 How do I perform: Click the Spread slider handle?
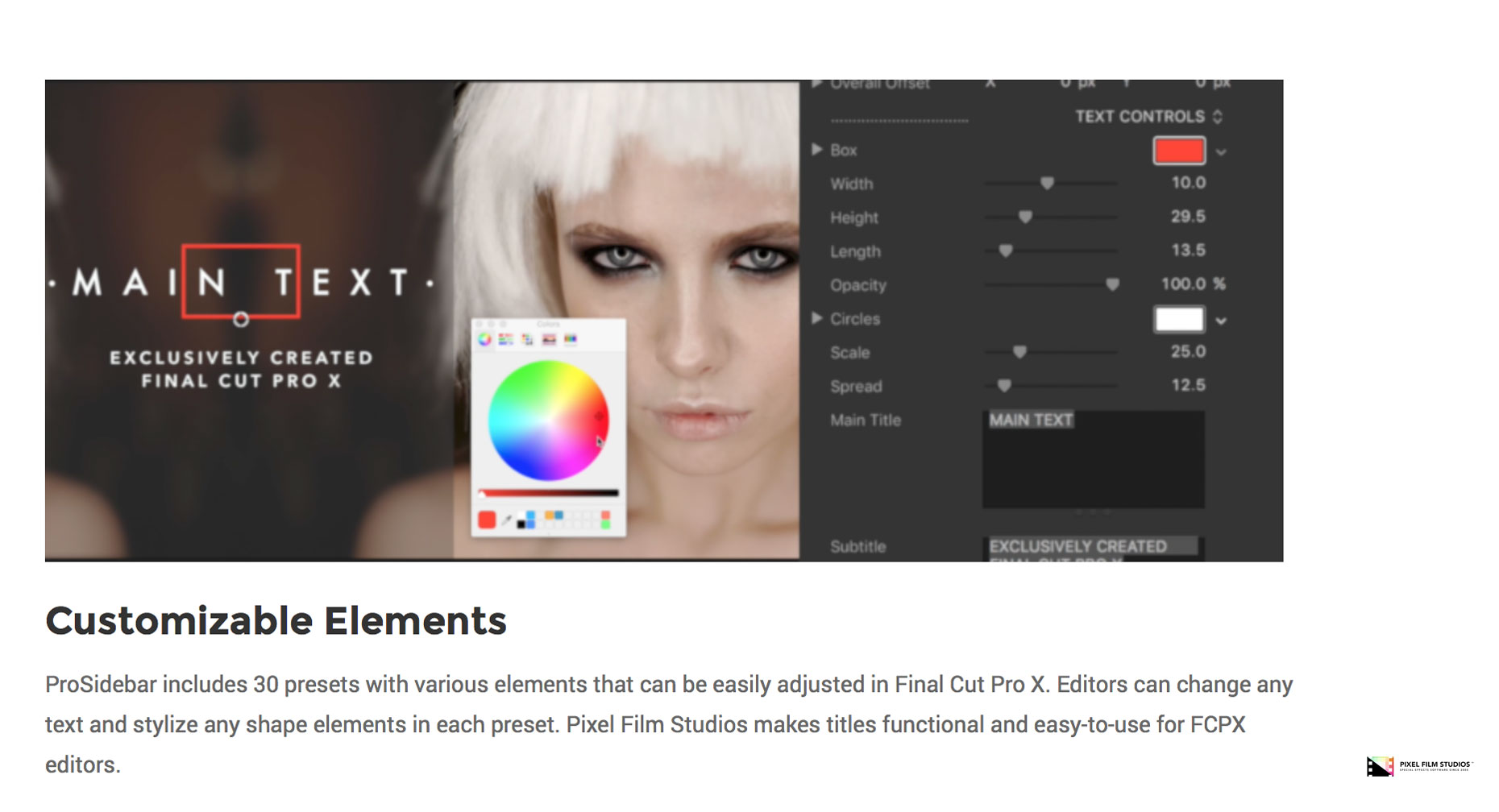coord(1004,387)
